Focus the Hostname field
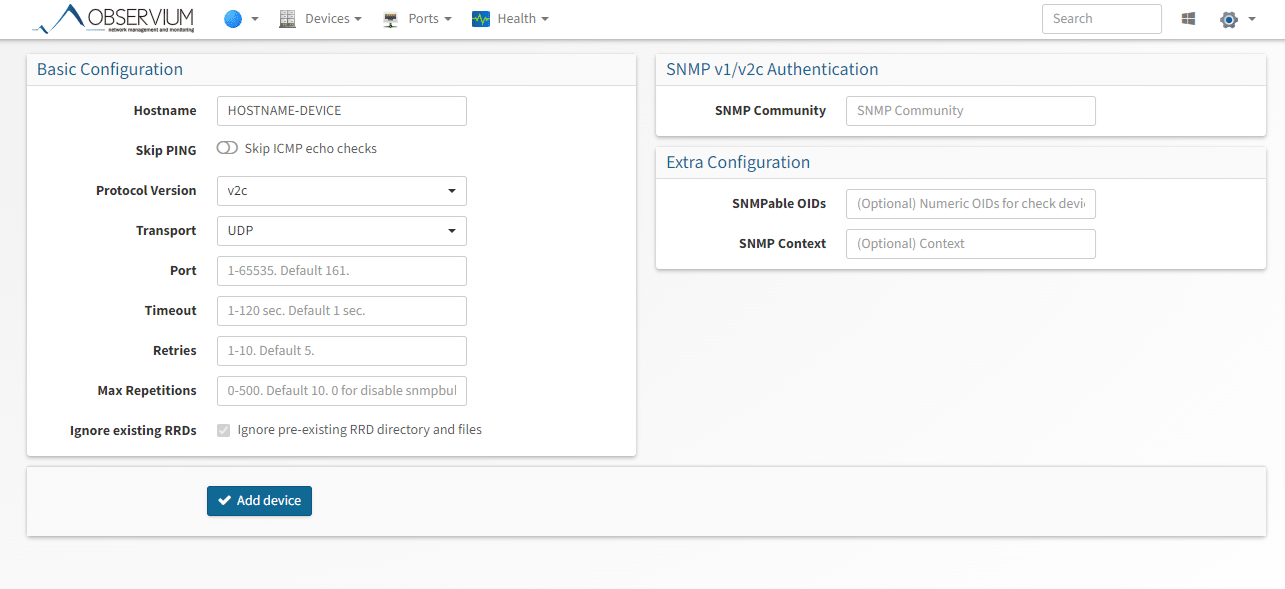Viewport: 1285px width, 589px height. point(341,111)
